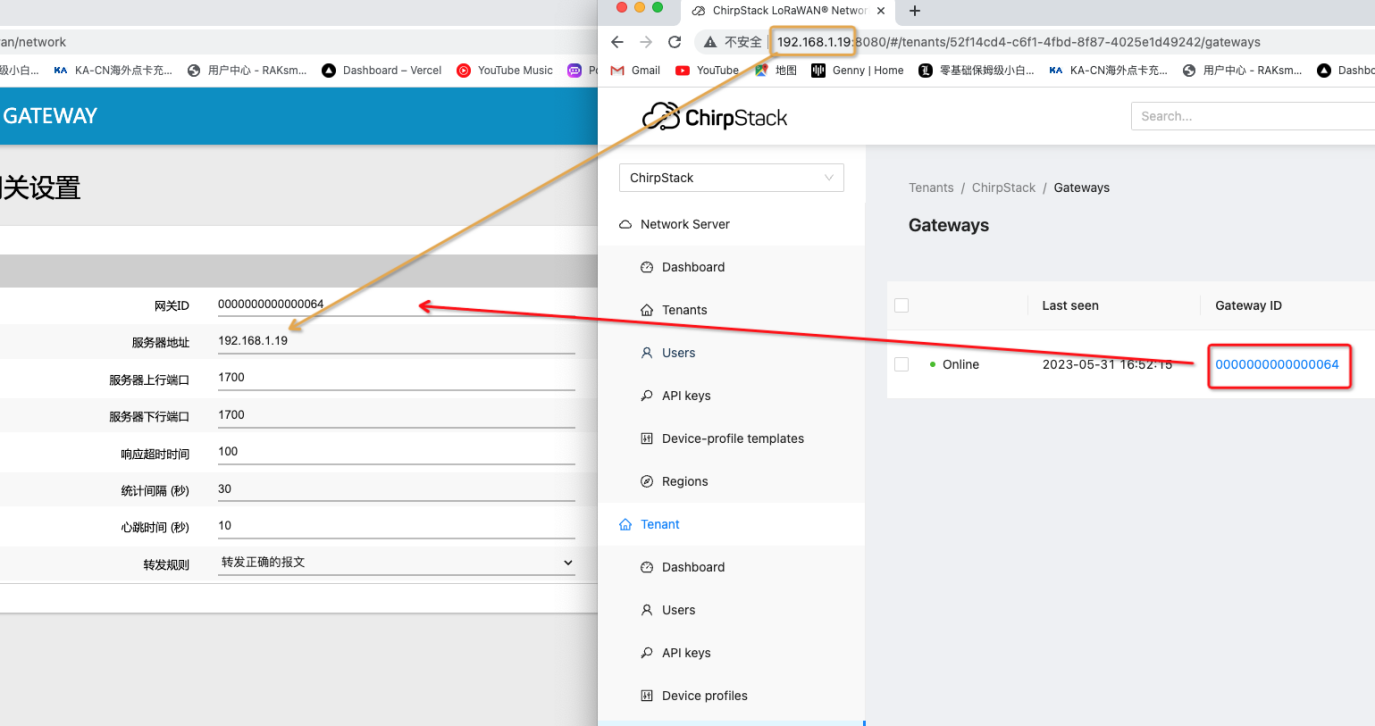The width and height of the screenshot is (1375, 726).
Task: Reload the page with the refresh icon
Action: click(x=674, y=42)
